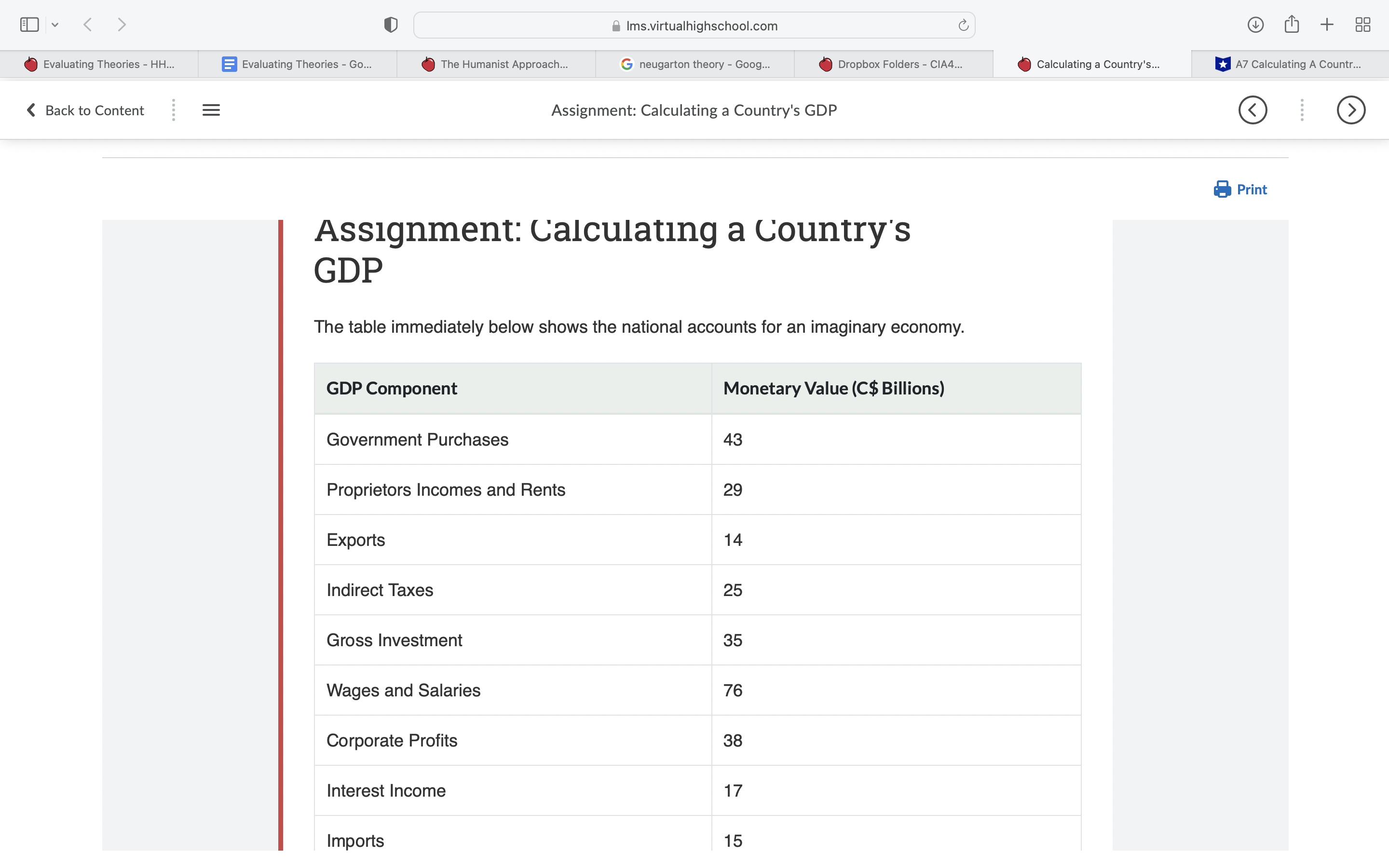The image size is (1389, 868).
Task: Click the Print link
Action: 1251,189
